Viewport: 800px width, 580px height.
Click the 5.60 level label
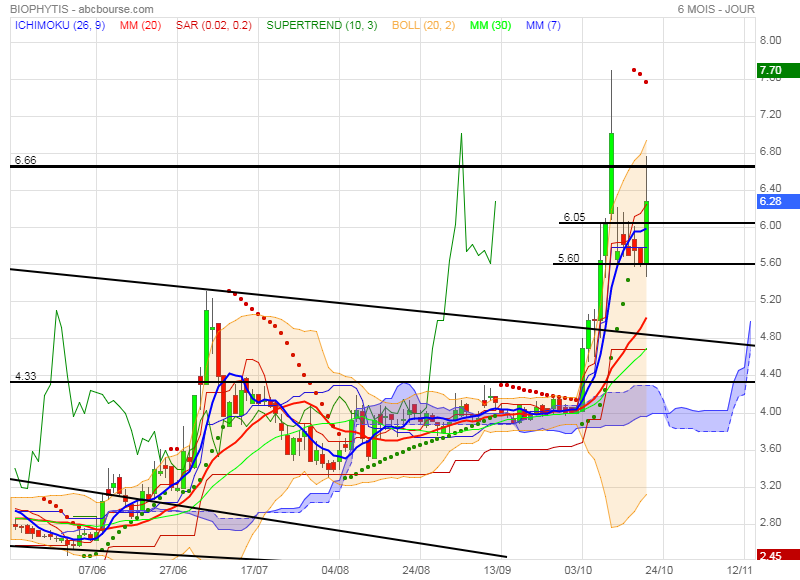pyautogui.click(x=568, y=258)
